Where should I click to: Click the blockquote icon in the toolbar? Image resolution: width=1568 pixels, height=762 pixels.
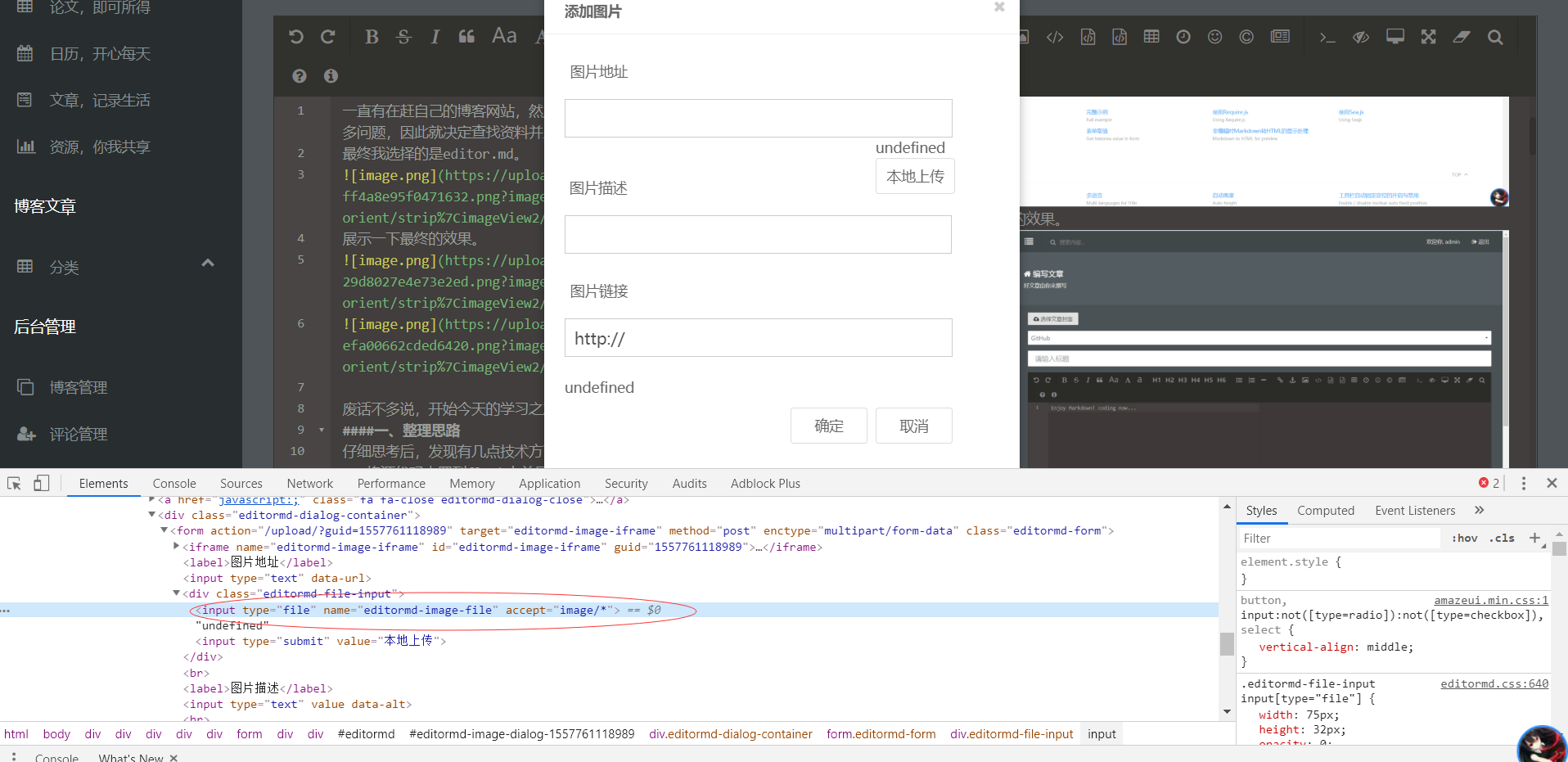[x=466, y=37]
